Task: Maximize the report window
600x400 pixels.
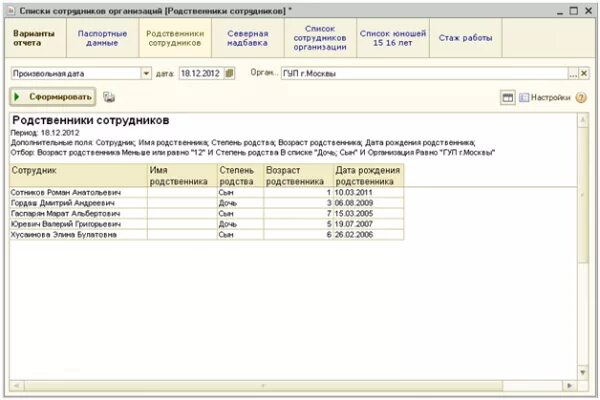Action: pyautogui.click(x=574, y=11)
